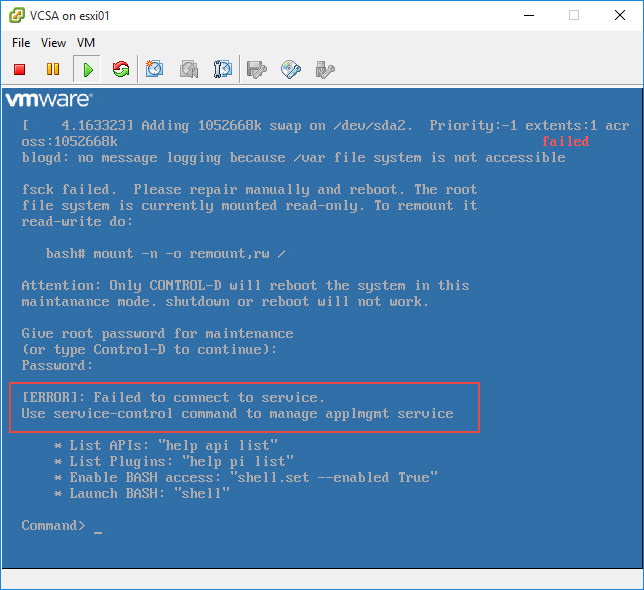Open the View menu
Viewport: 644px width, 590px height.
[54, 43]
